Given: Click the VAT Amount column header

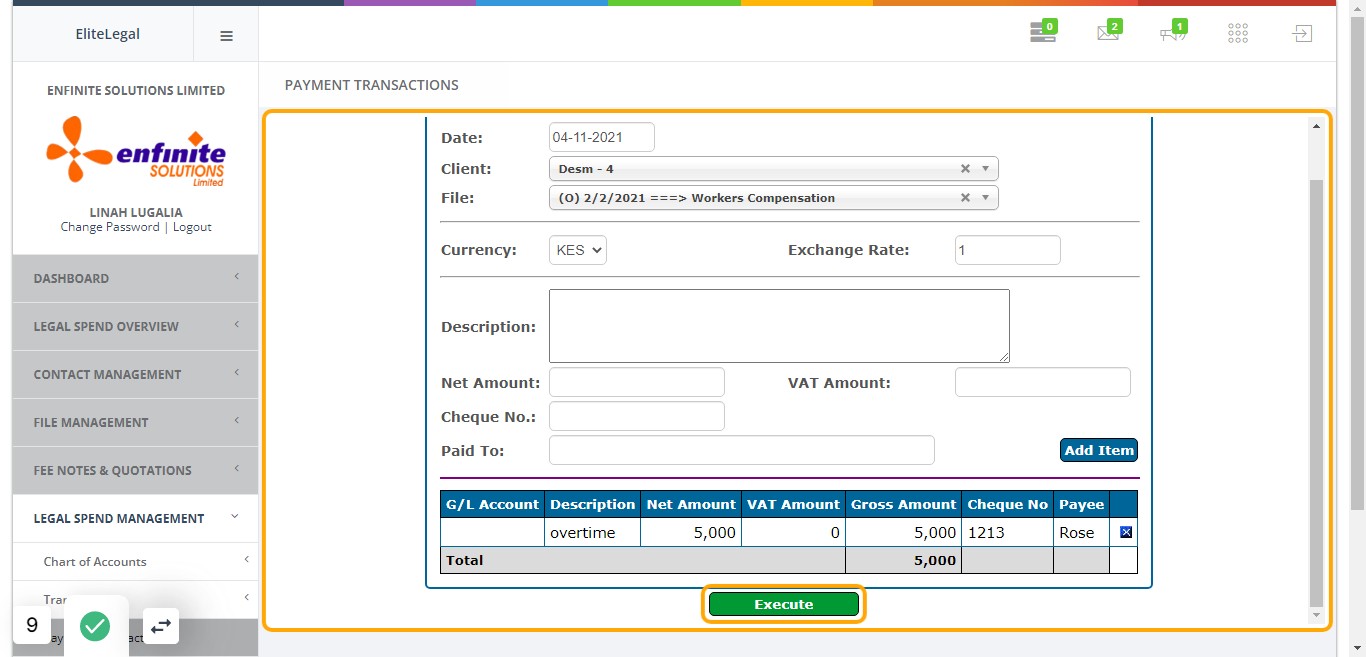Looking at the screenshot, I should 793,504.
